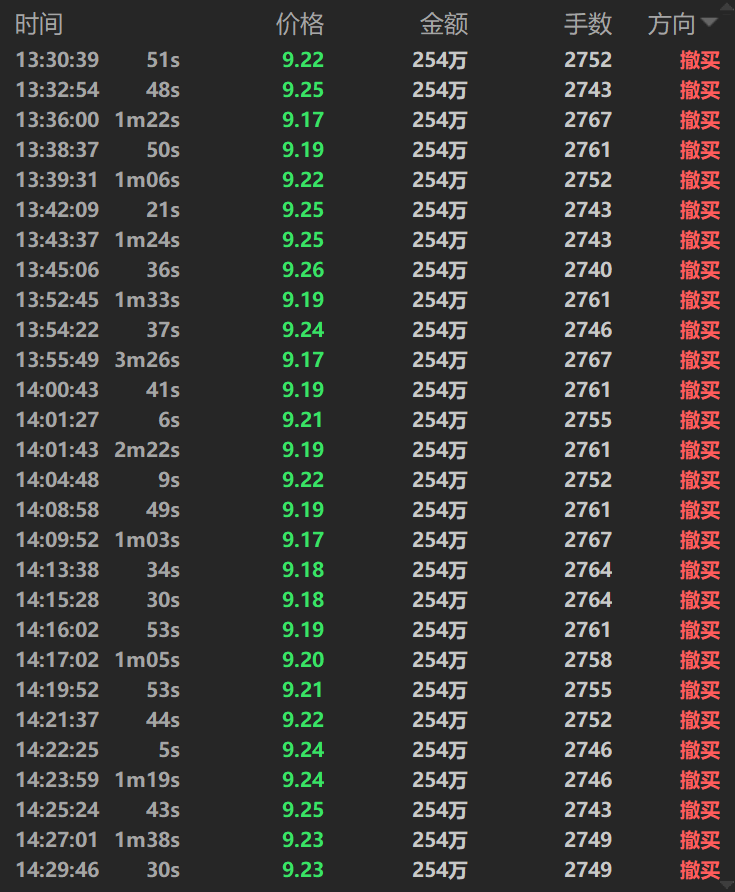Click price 9.26 in the table
Viewport: 735px width, 892px height.
point(303,270)
